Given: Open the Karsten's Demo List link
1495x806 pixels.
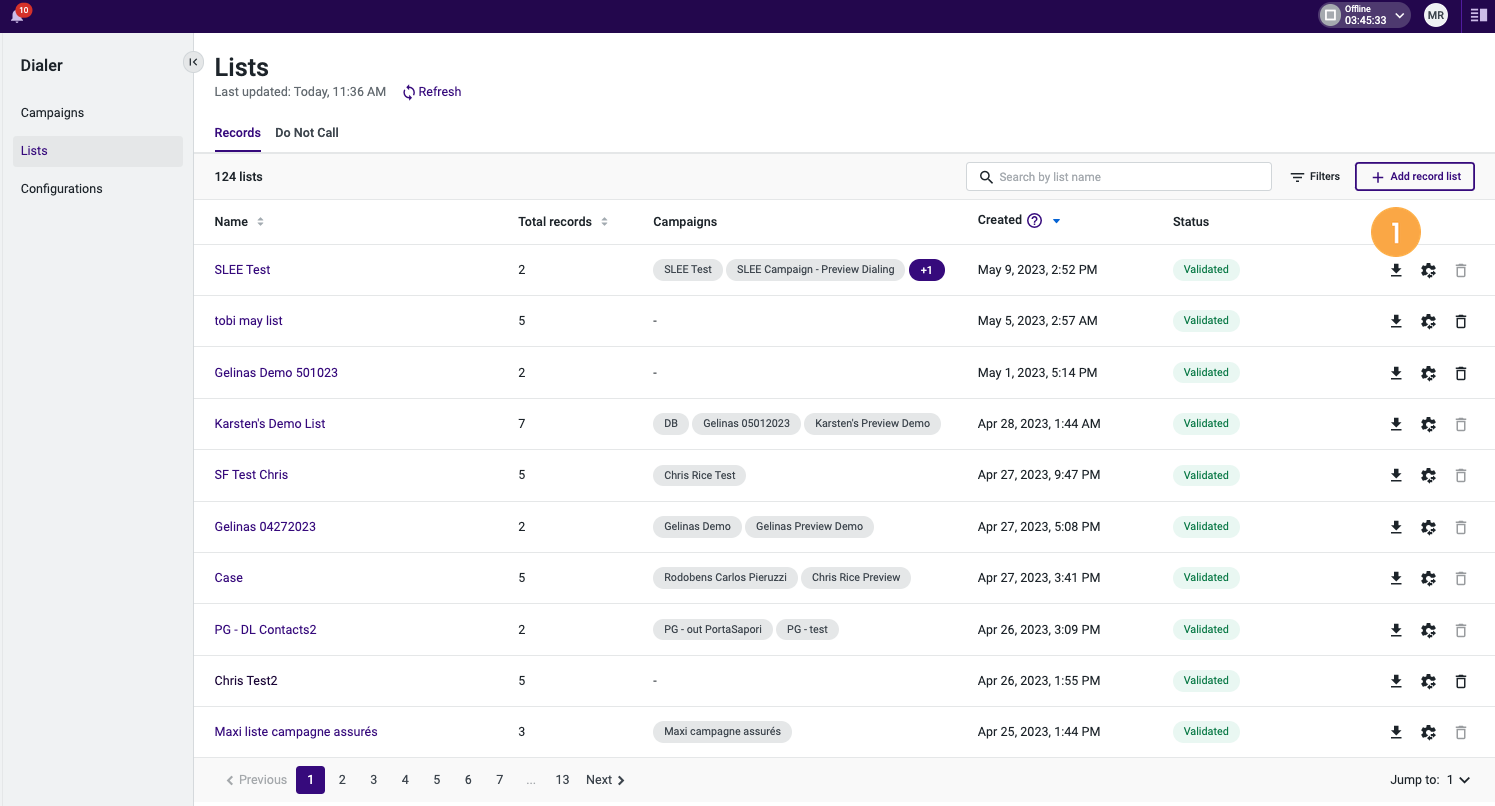Looking at the screenshot, I should click(x=269, y=423).
